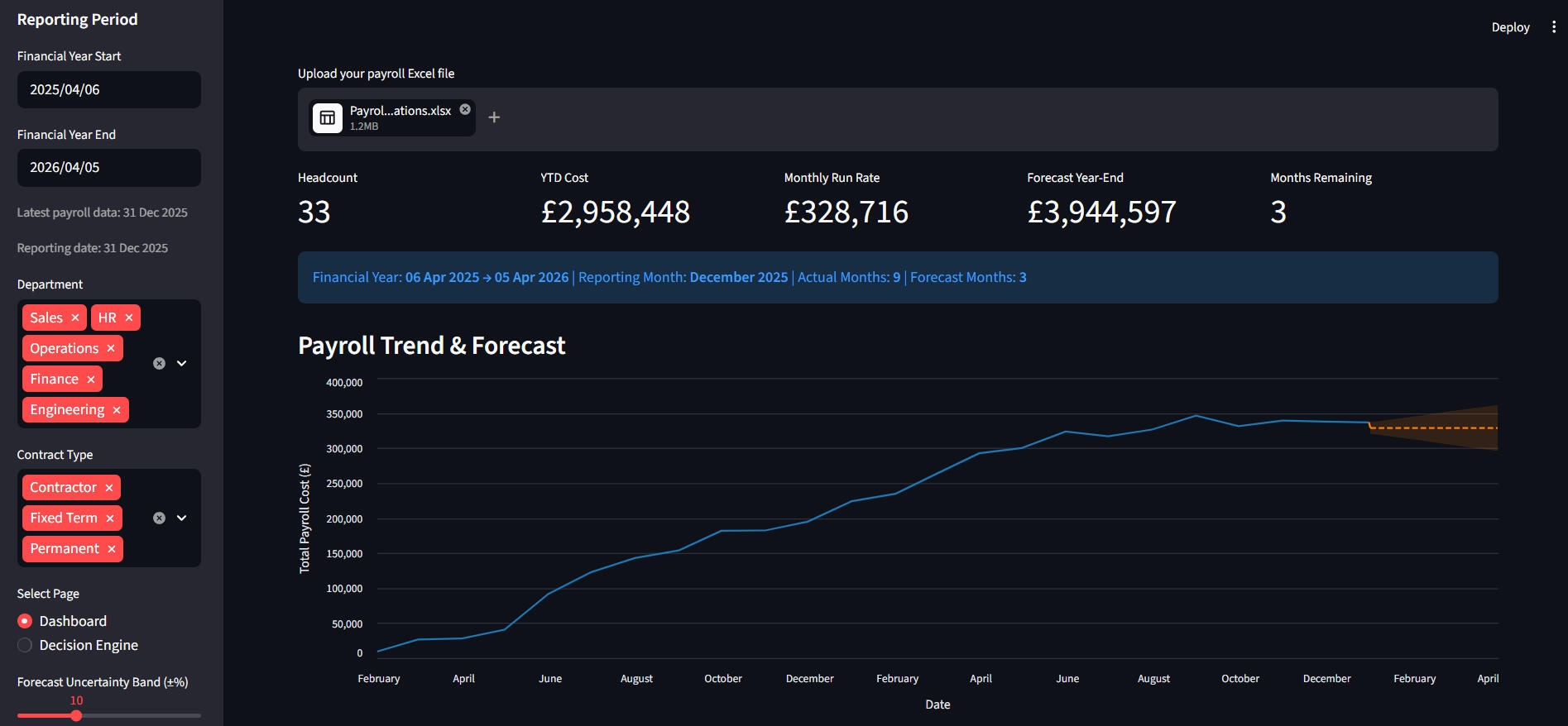This screenshot has height=726, width=1568.
Task: Expand the Contract Type dropdown chevron
Action: pyautogui.click(x=182, y=518)
